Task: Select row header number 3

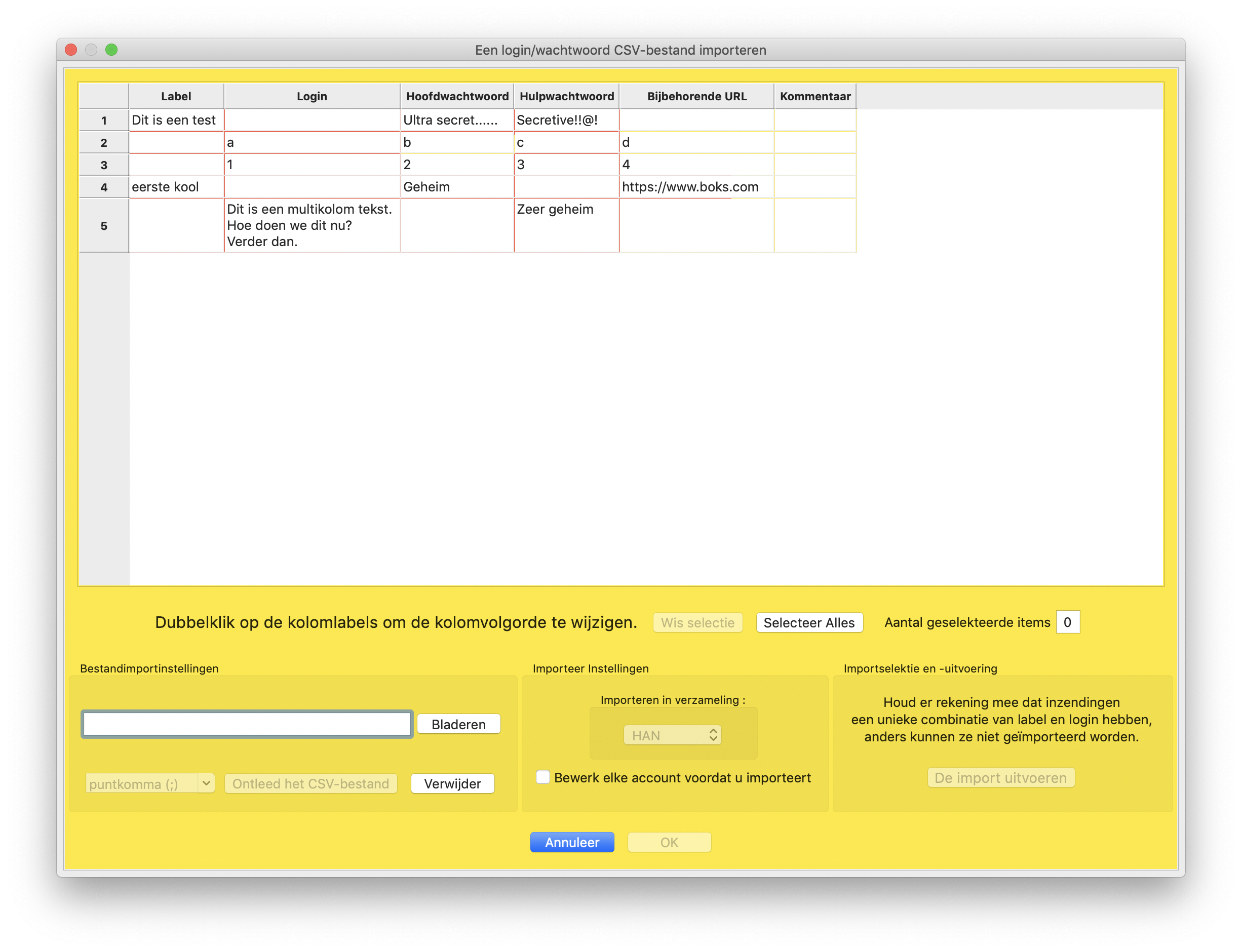Action: click(104, 165)
